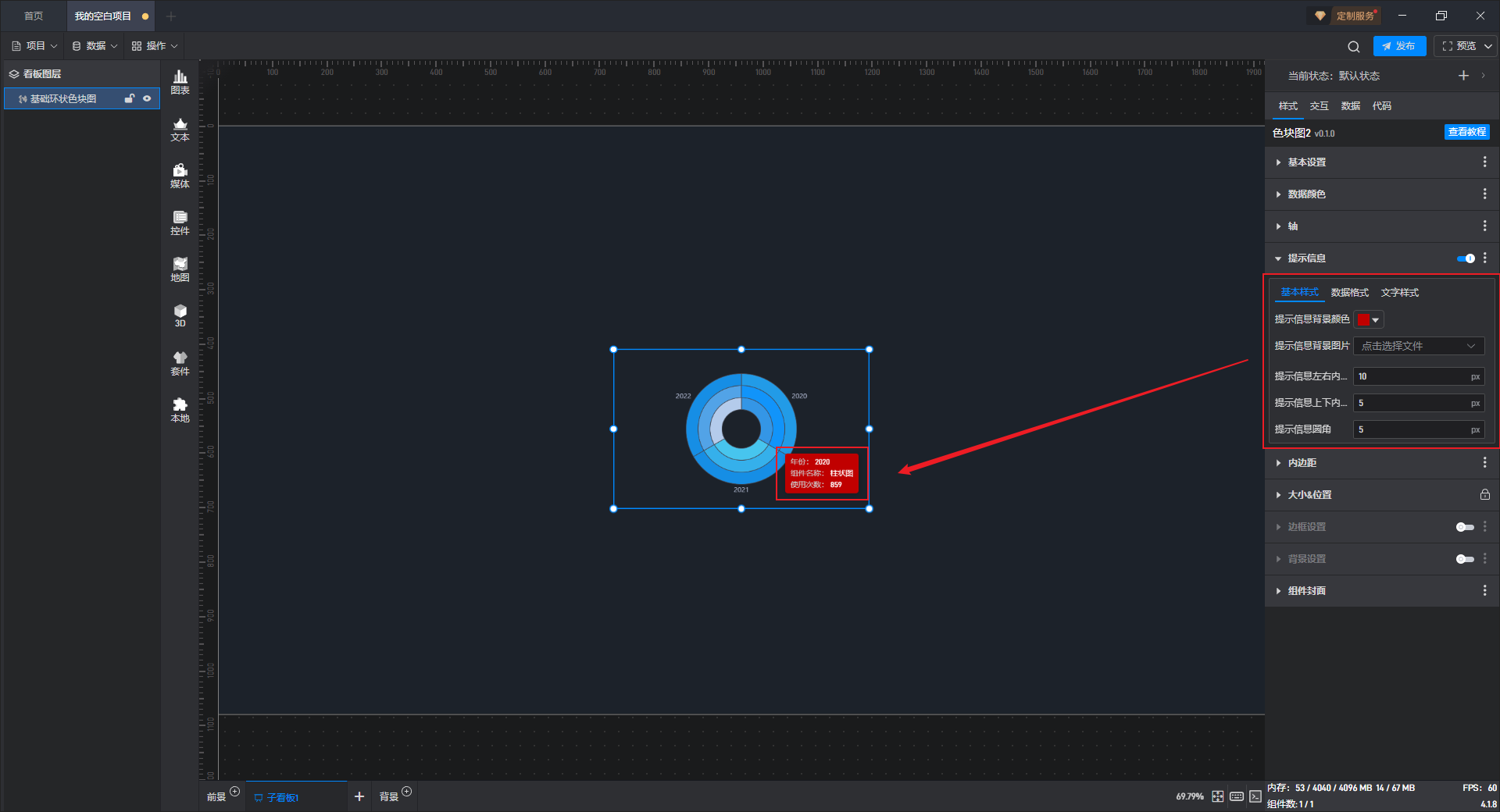Click the 看板图层 layers stack icon
This screenshot has width=1500, height=812.
coord(14,74)
